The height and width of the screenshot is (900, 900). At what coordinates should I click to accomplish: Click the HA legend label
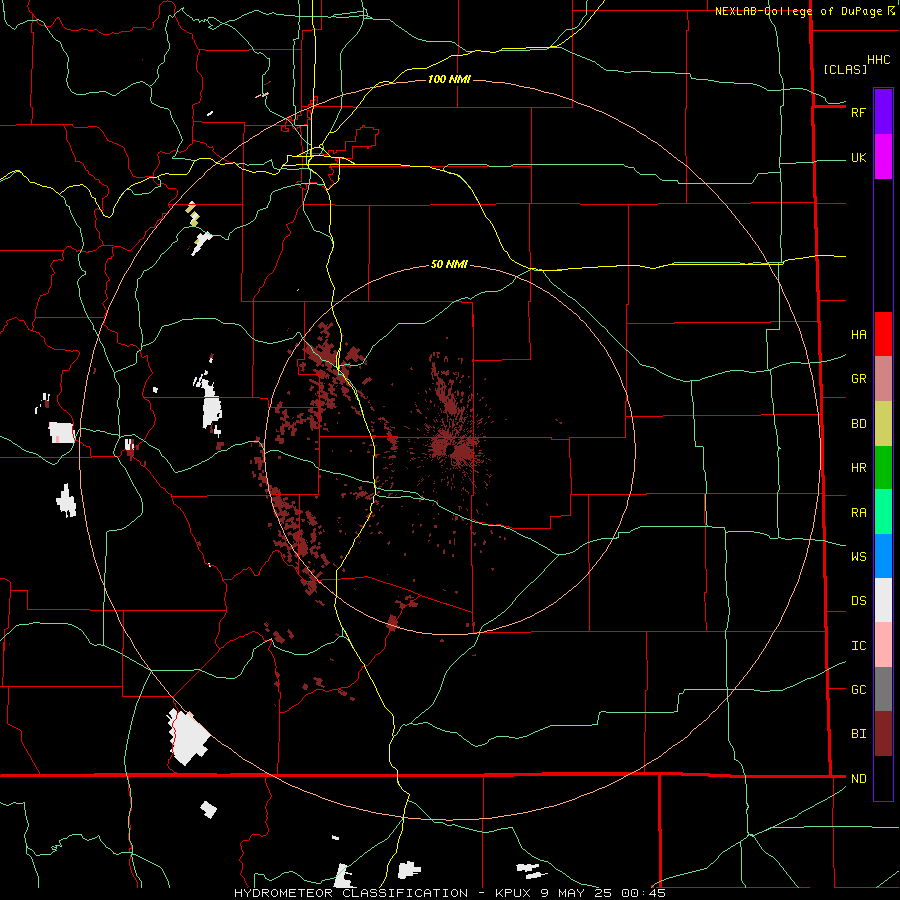tap(858, 334)
